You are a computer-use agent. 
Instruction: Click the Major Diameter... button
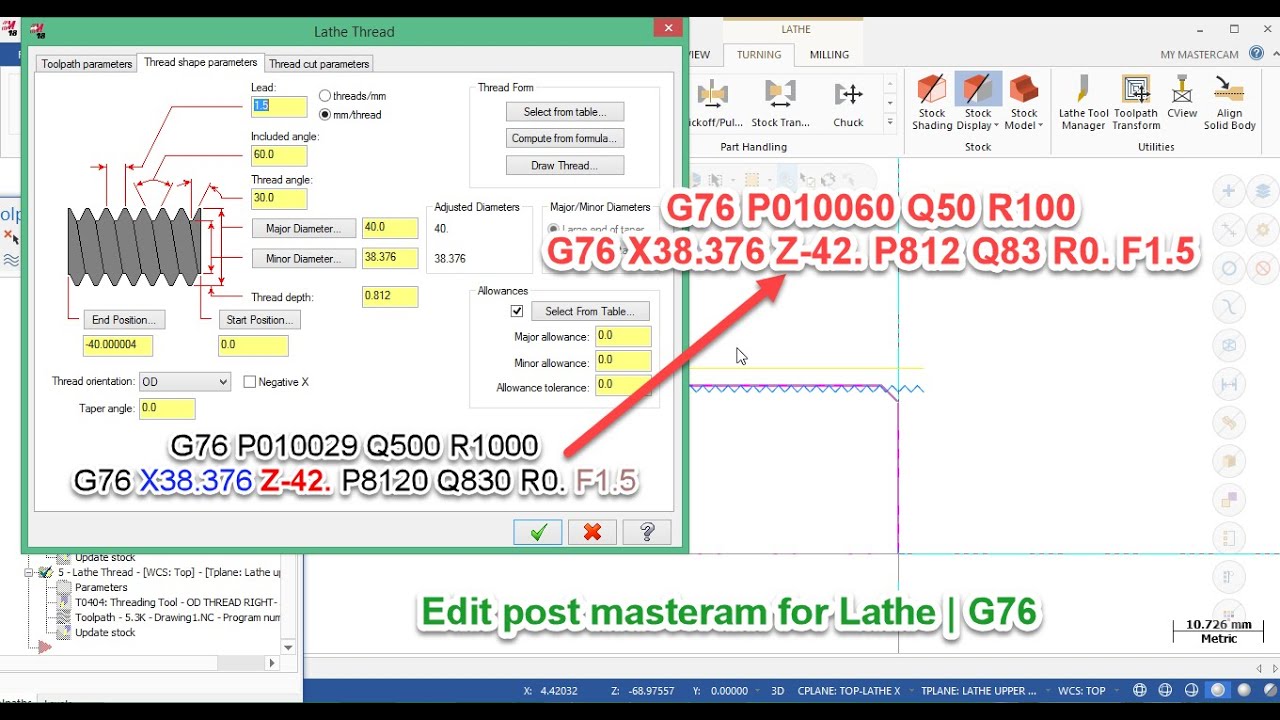(x=303, y=229)
